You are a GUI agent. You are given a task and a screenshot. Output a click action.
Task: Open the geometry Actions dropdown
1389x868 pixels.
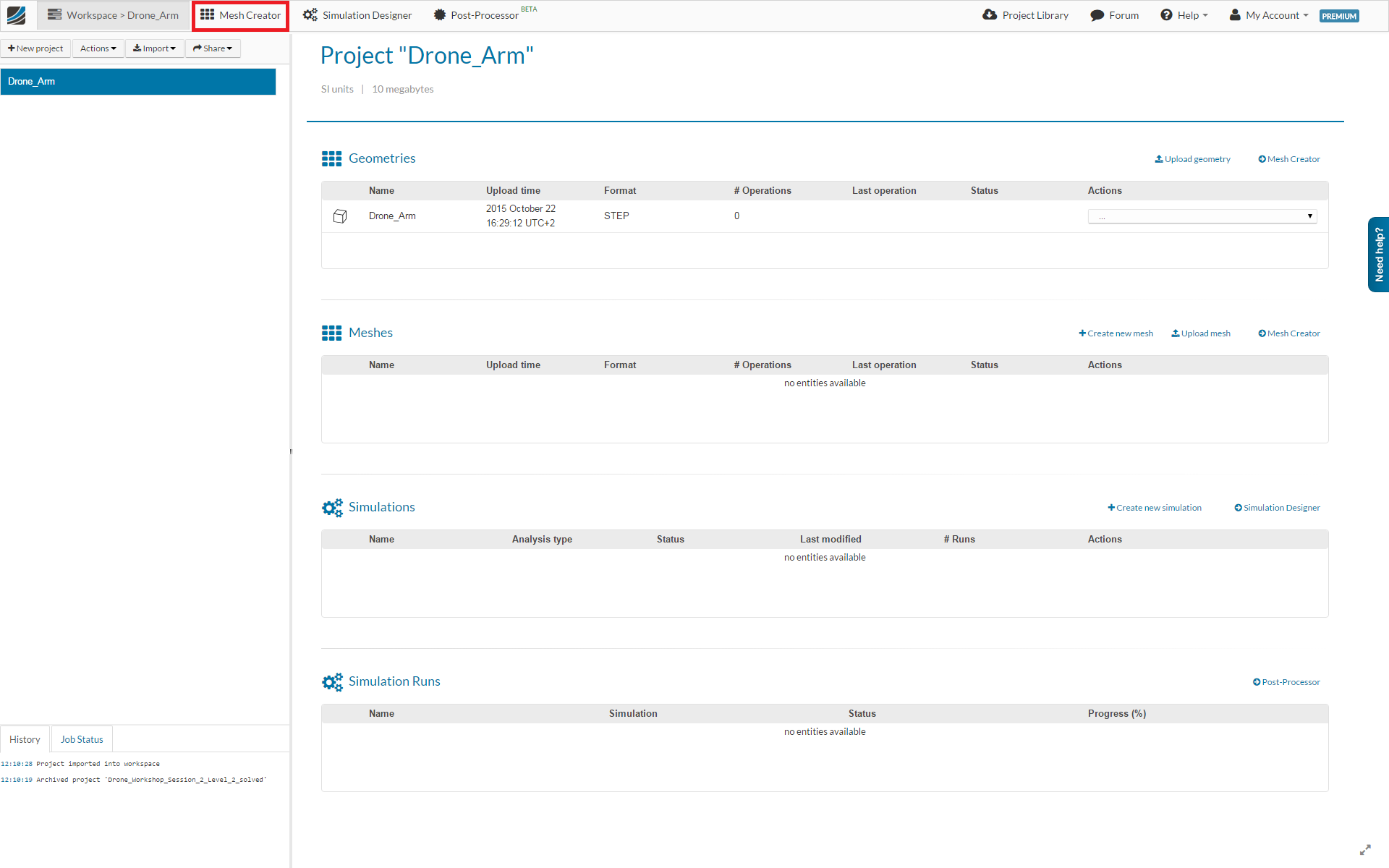pyautogui.click(x=1202, y=216)
